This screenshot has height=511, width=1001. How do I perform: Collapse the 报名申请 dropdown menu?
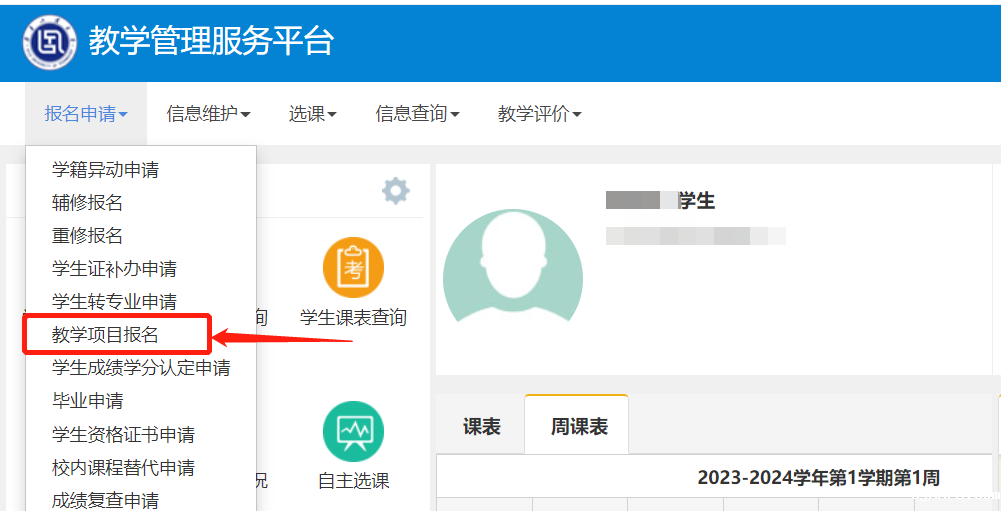[x=86, y=114]
